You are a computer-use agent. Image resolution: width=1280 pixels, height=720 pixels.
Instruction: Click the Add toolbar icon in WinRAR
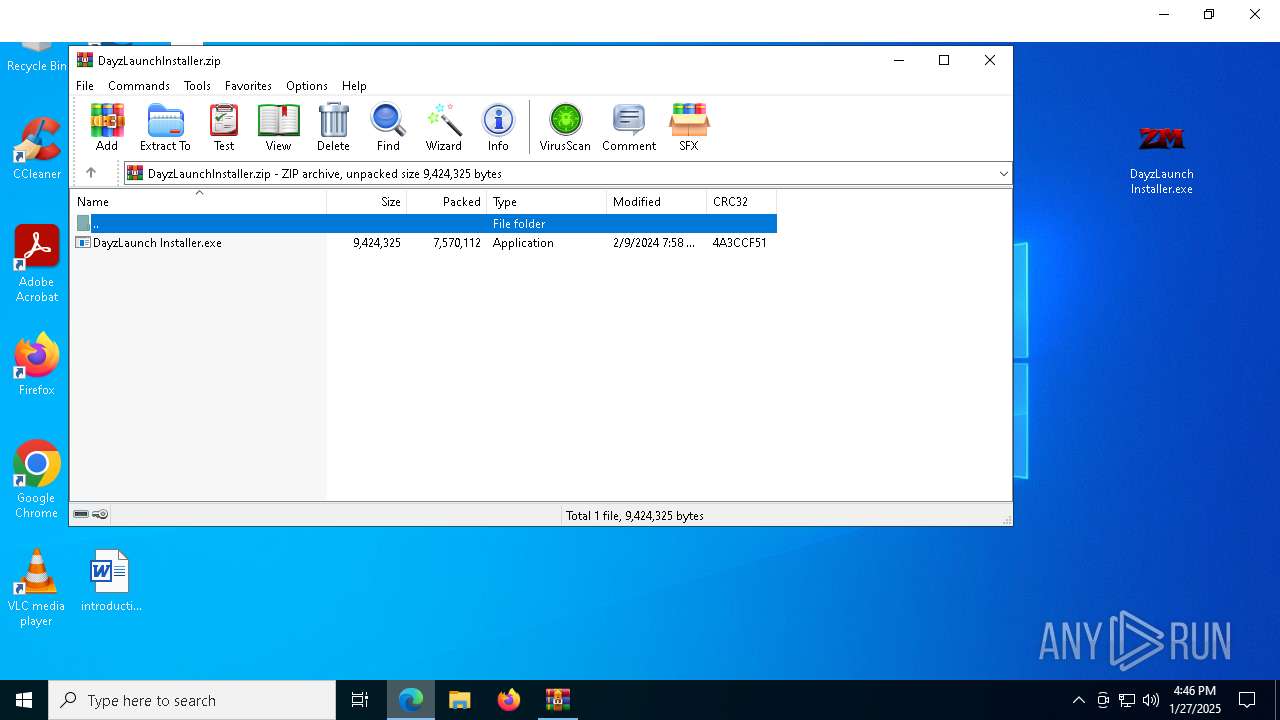pos(107,127)
